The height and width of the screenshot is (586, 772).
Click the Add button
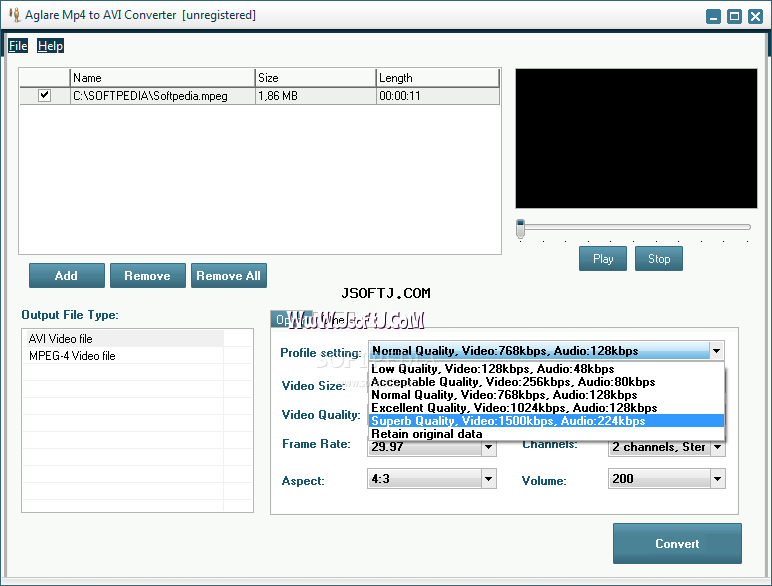[66, 276]
